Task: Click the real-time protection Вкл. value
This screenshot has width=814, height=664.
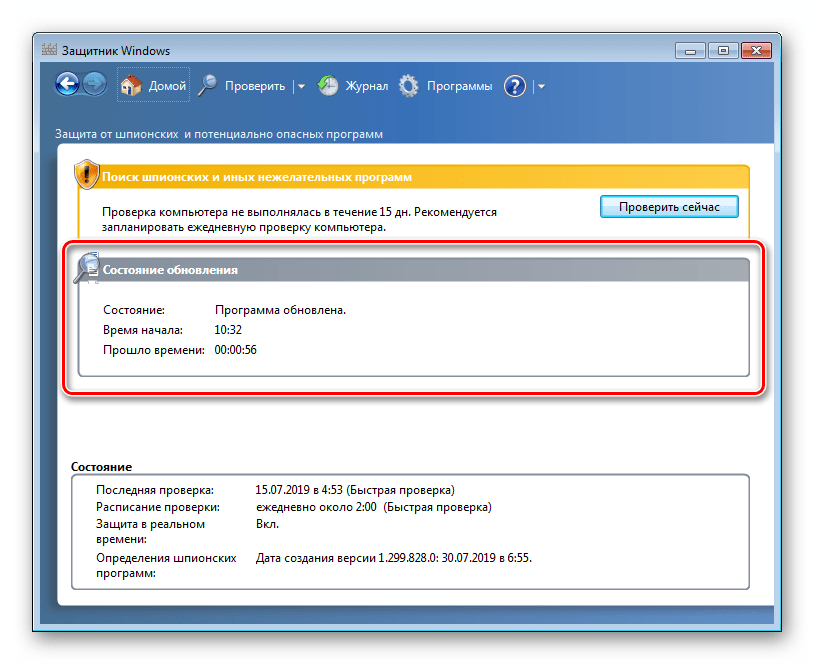Action: (267, 524)
